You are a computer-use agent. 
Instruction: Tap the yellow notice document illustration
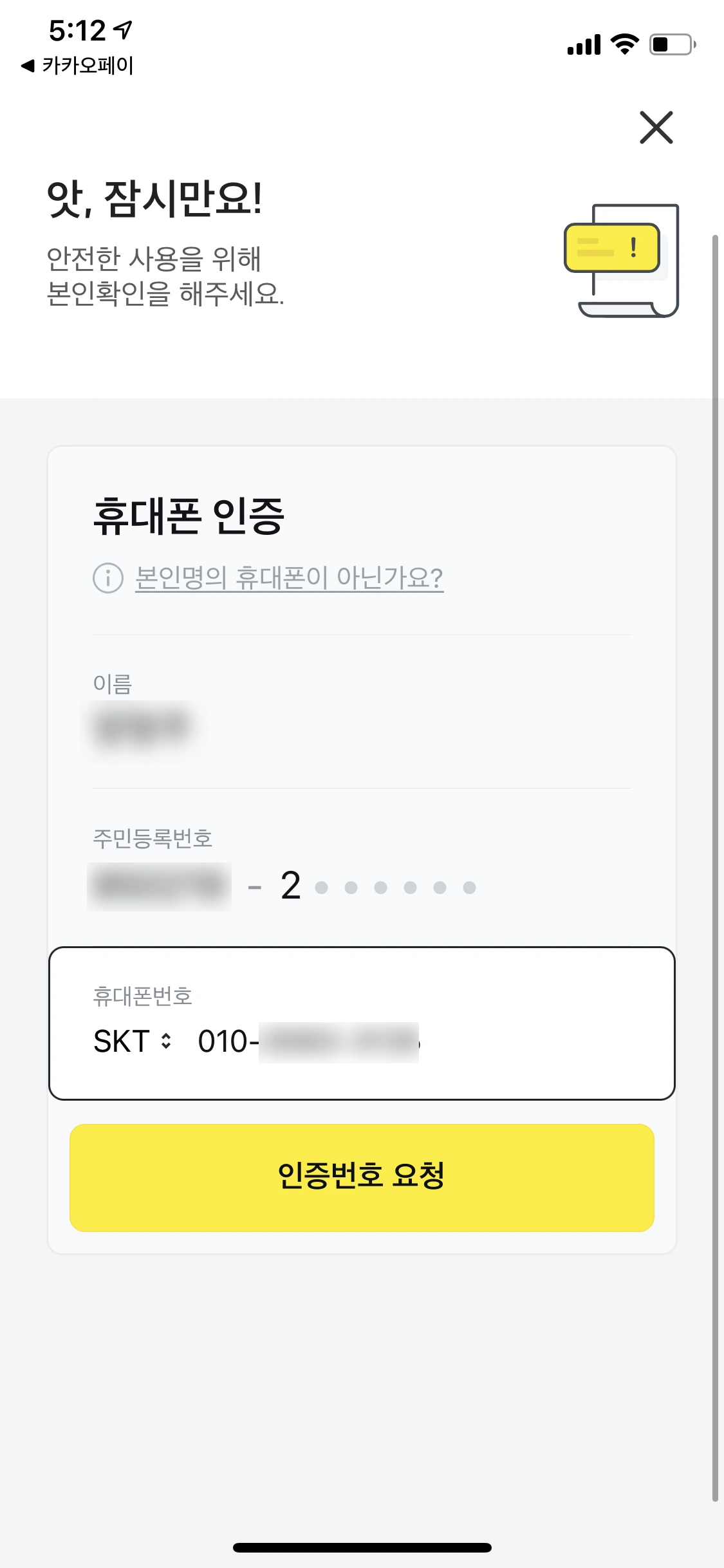tap(622, 261)
